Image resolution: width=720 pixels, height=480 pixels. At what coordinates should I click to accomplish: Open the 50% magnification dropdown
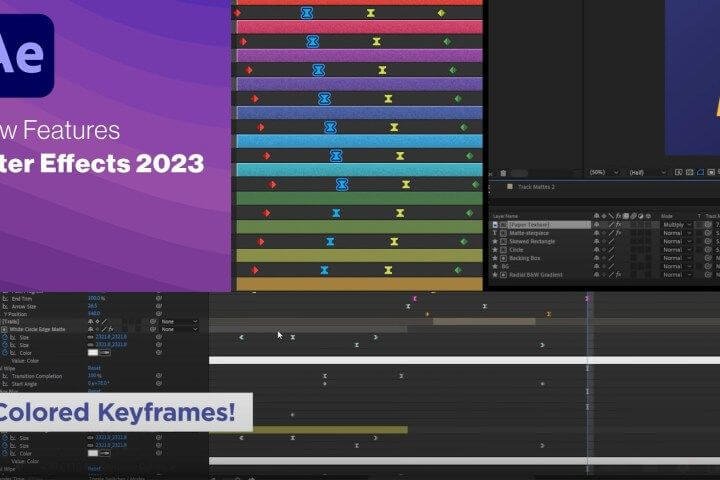(604, 172)
